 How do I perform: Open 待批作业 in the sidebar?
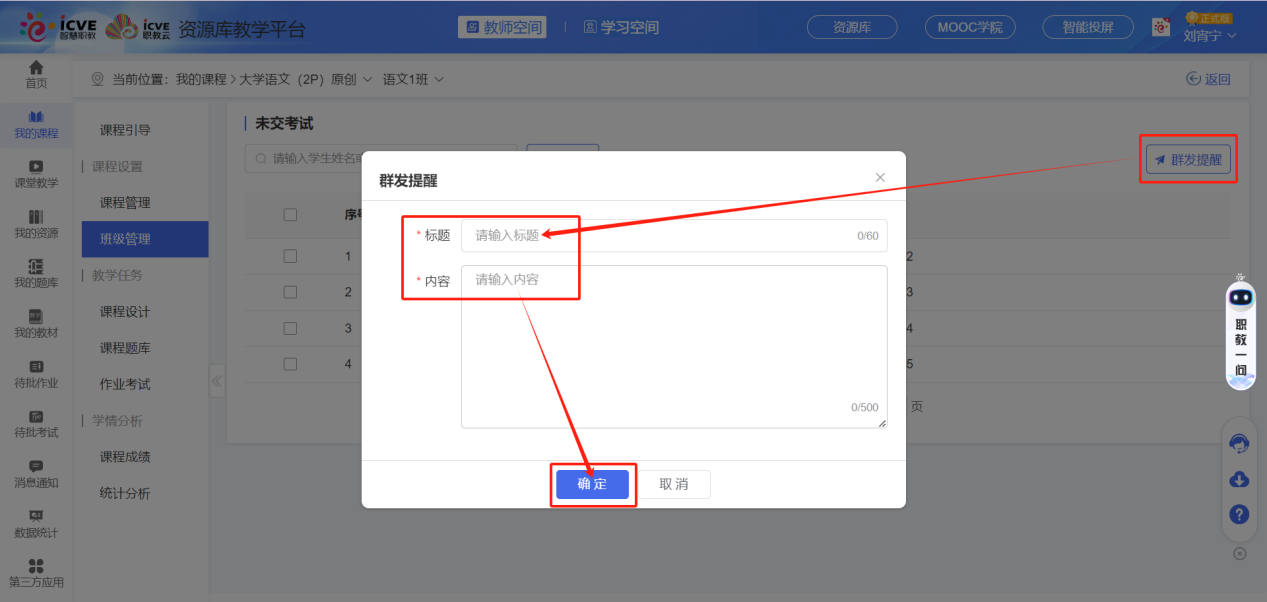point(36,373)
